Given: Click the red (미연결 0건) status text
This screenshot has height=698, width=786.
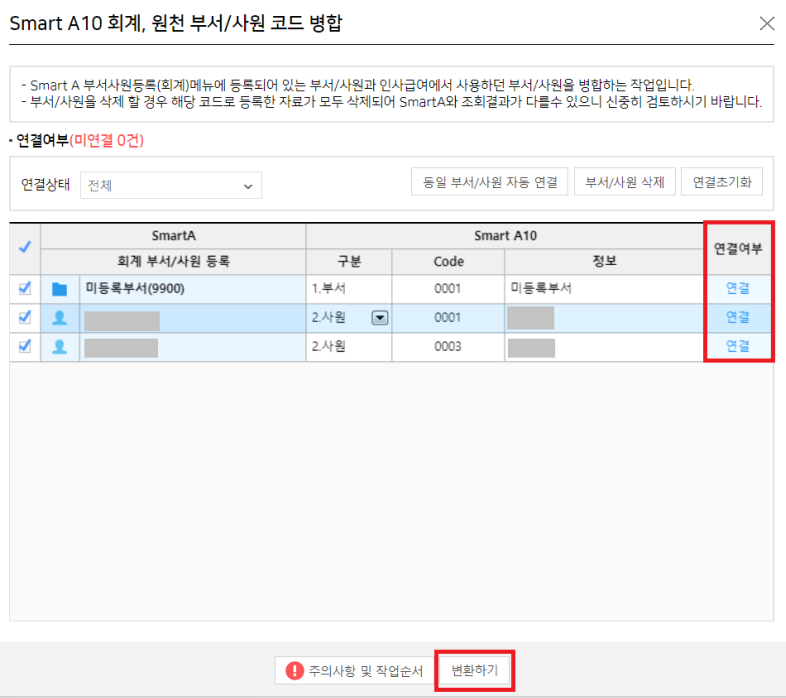Looking at the screenshot, I should pyautogui.click(x=106, y=140).
